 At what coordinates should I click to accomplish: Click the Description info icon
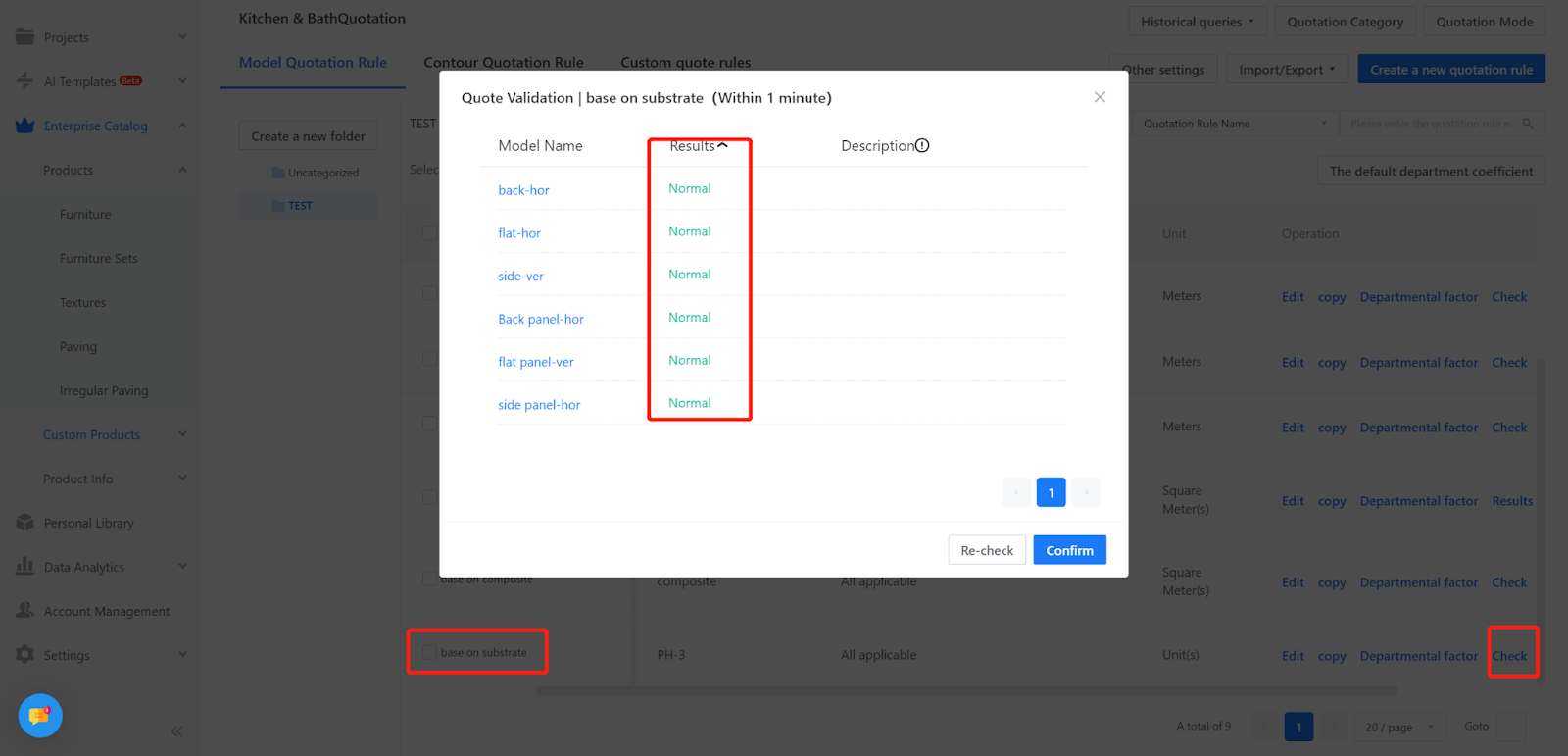coord(922,146)
